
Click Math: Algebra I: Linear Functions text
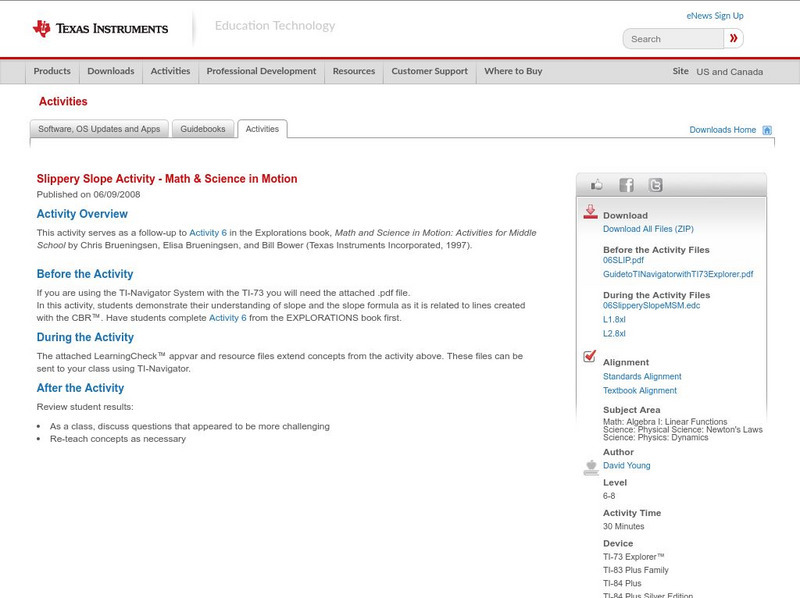click(x=665, y=422)
